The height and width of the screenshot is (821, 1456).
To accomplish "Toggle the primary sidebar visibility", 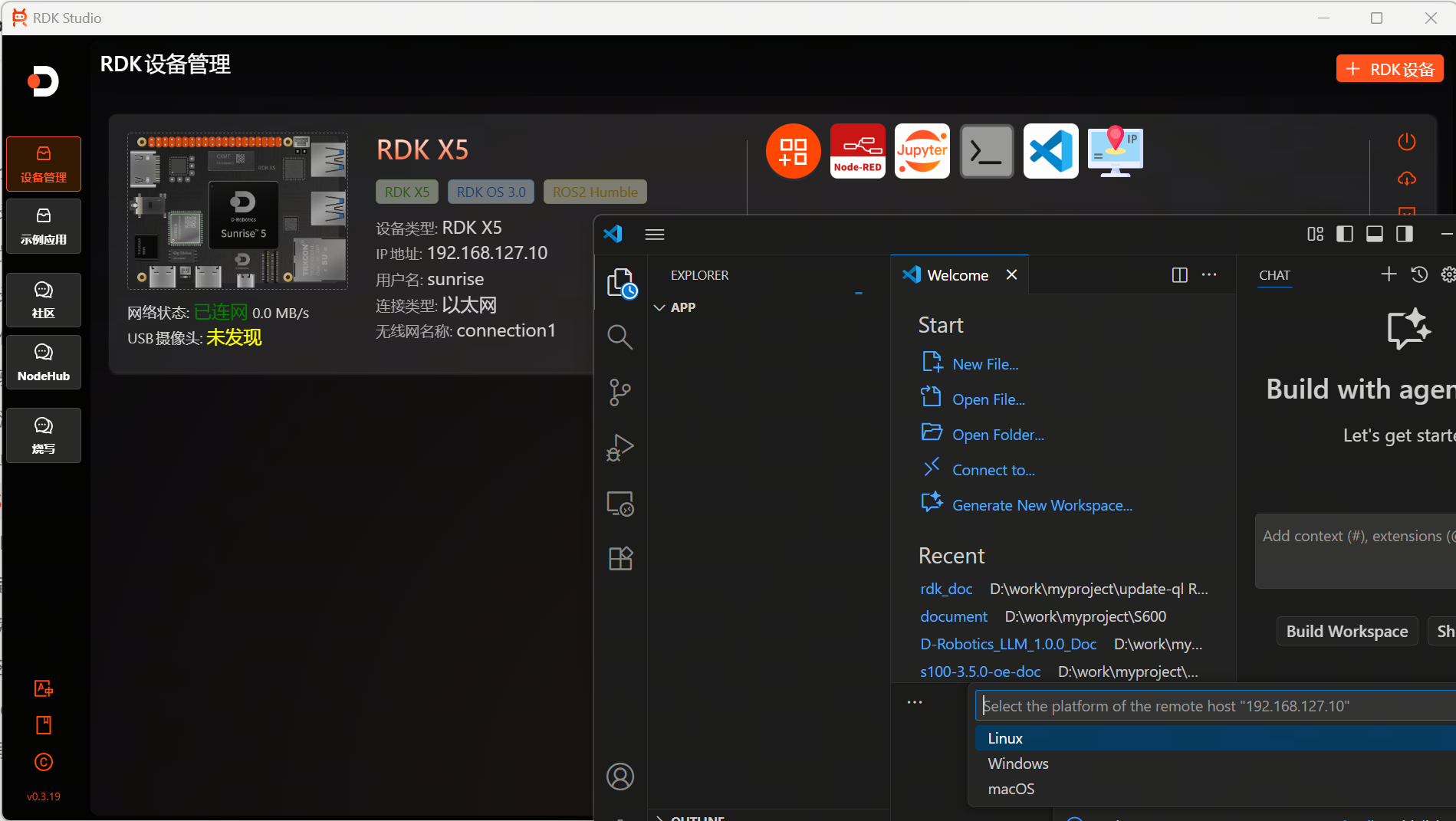I will tap(1344, 234).
